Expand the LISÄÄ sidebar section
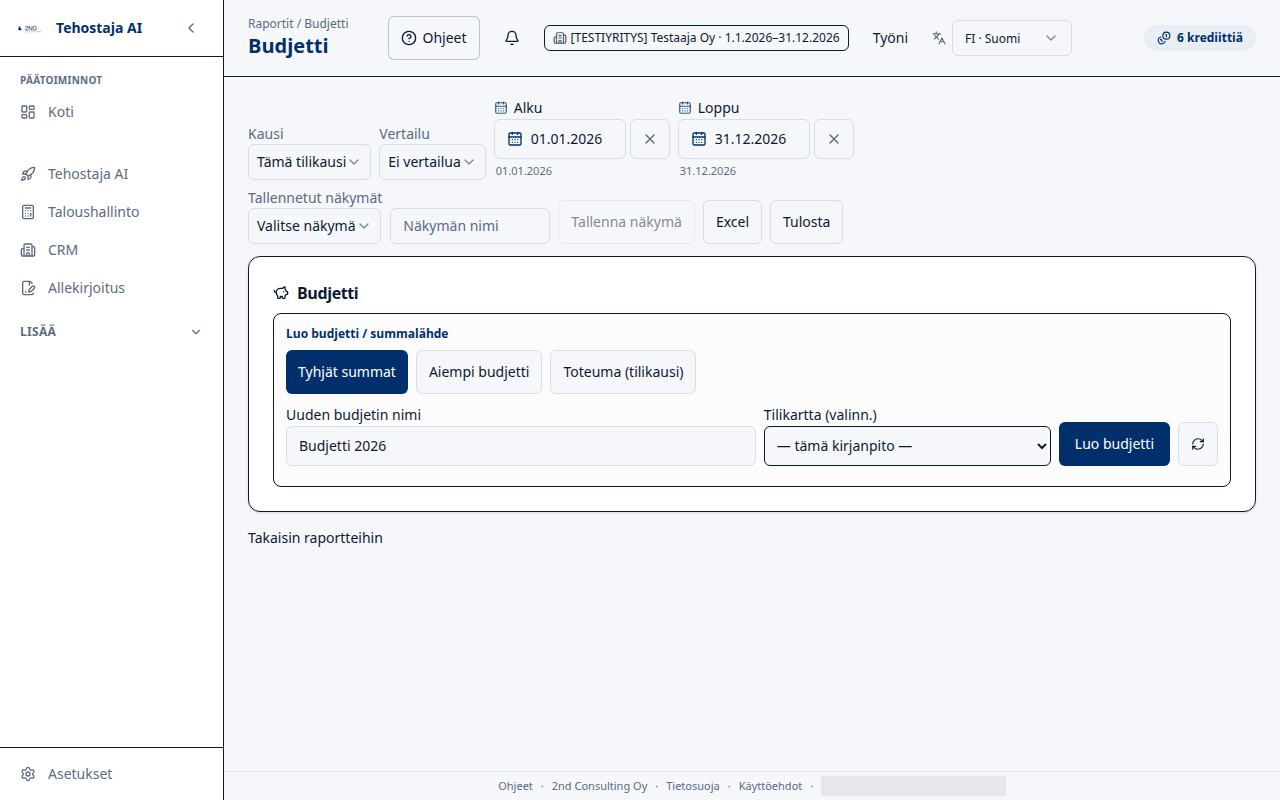Image resolution: width=1280 pixels, height=800 pixels. [x=111, y=332]
